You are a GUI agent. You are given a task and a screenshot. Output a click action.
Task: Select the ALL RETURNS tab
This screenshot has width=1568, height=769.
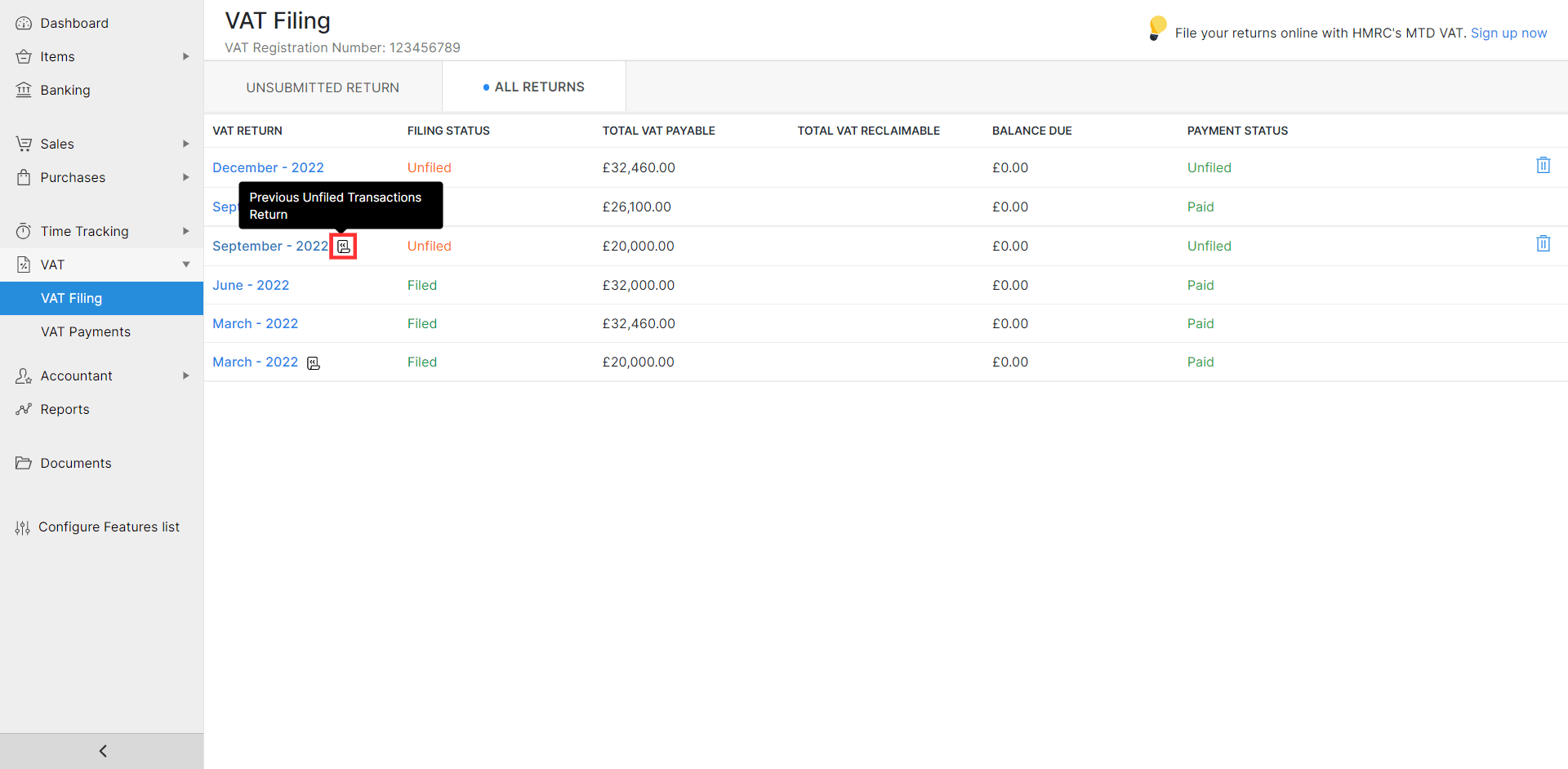click(x=541, y=86)
